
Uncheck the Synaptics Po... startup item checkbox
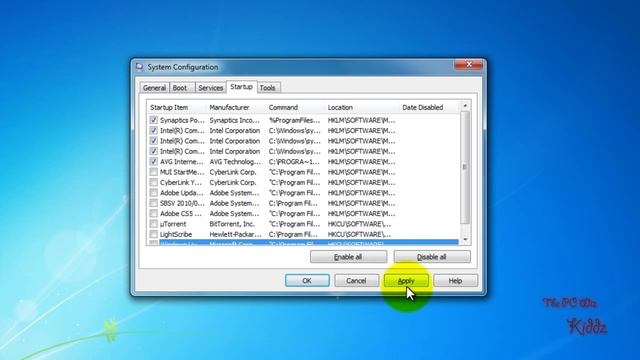click(x=153, y=120)
